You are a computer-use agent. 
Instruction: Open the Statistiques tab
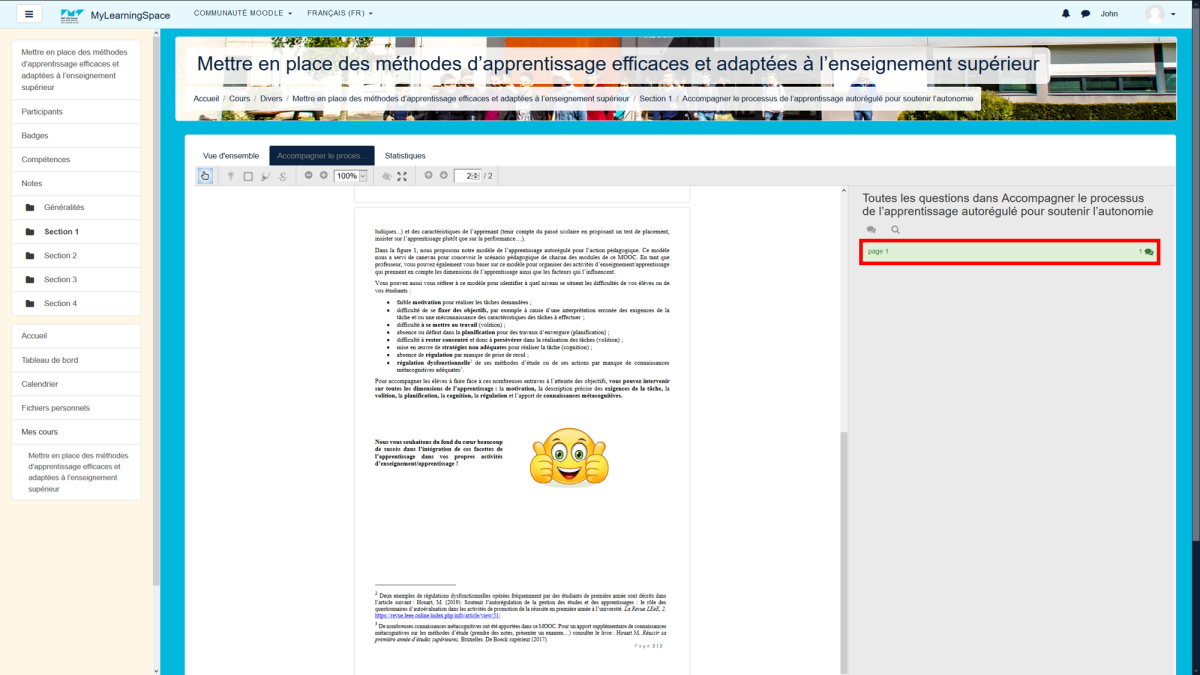click(x=405, y=156)
